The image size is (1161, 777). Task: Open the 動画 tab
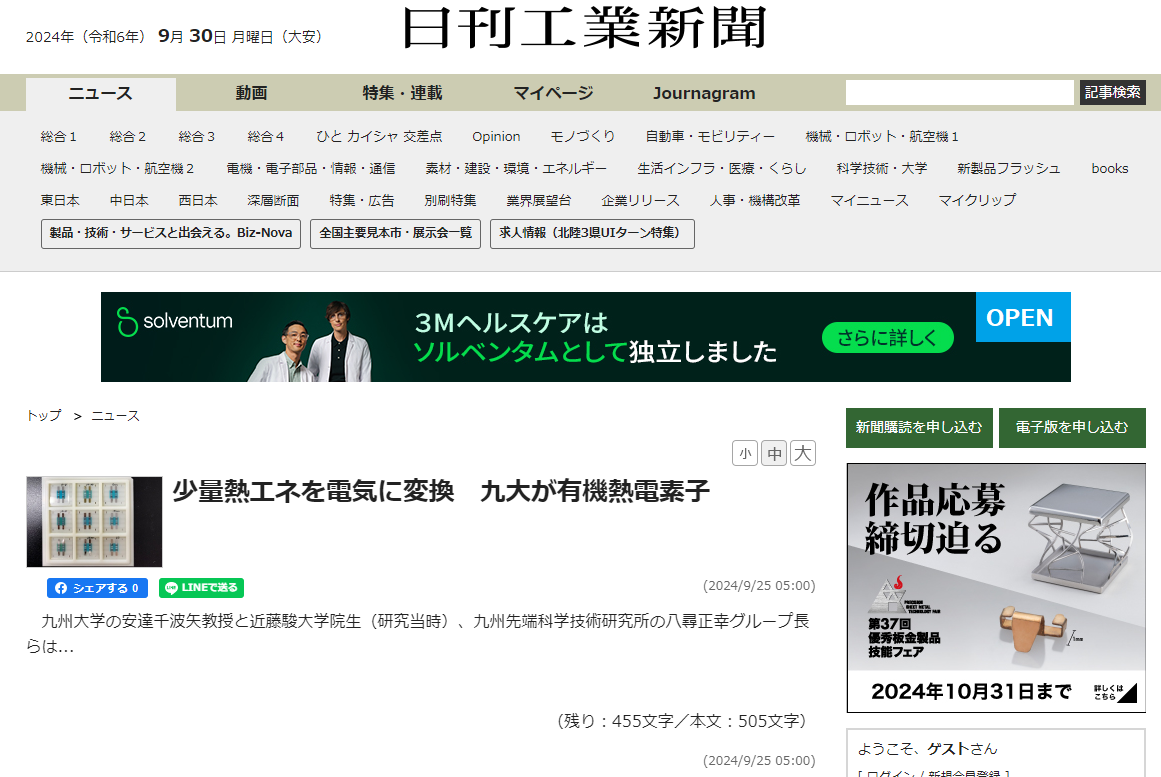pyautogui.click(x=251, y=94)
